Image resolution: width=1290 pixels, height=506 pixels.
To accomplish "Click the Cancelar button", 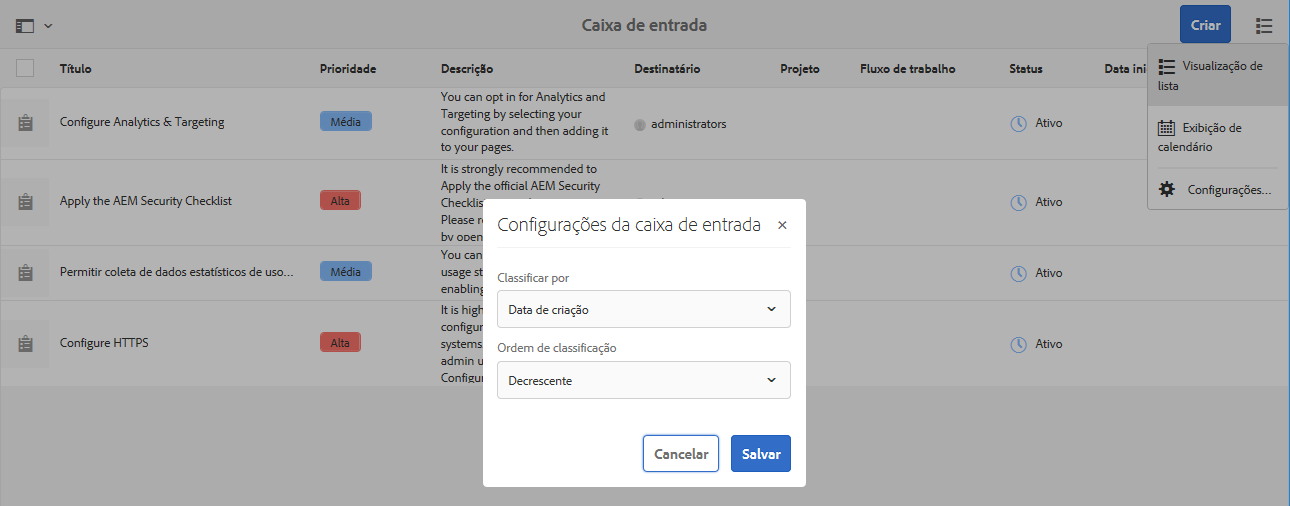I will tap(681, 453).
